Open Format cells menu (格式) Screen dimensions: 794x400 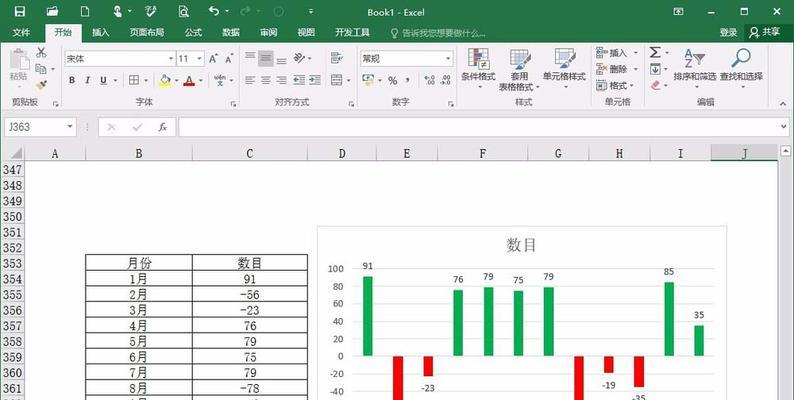pos(616,86)
